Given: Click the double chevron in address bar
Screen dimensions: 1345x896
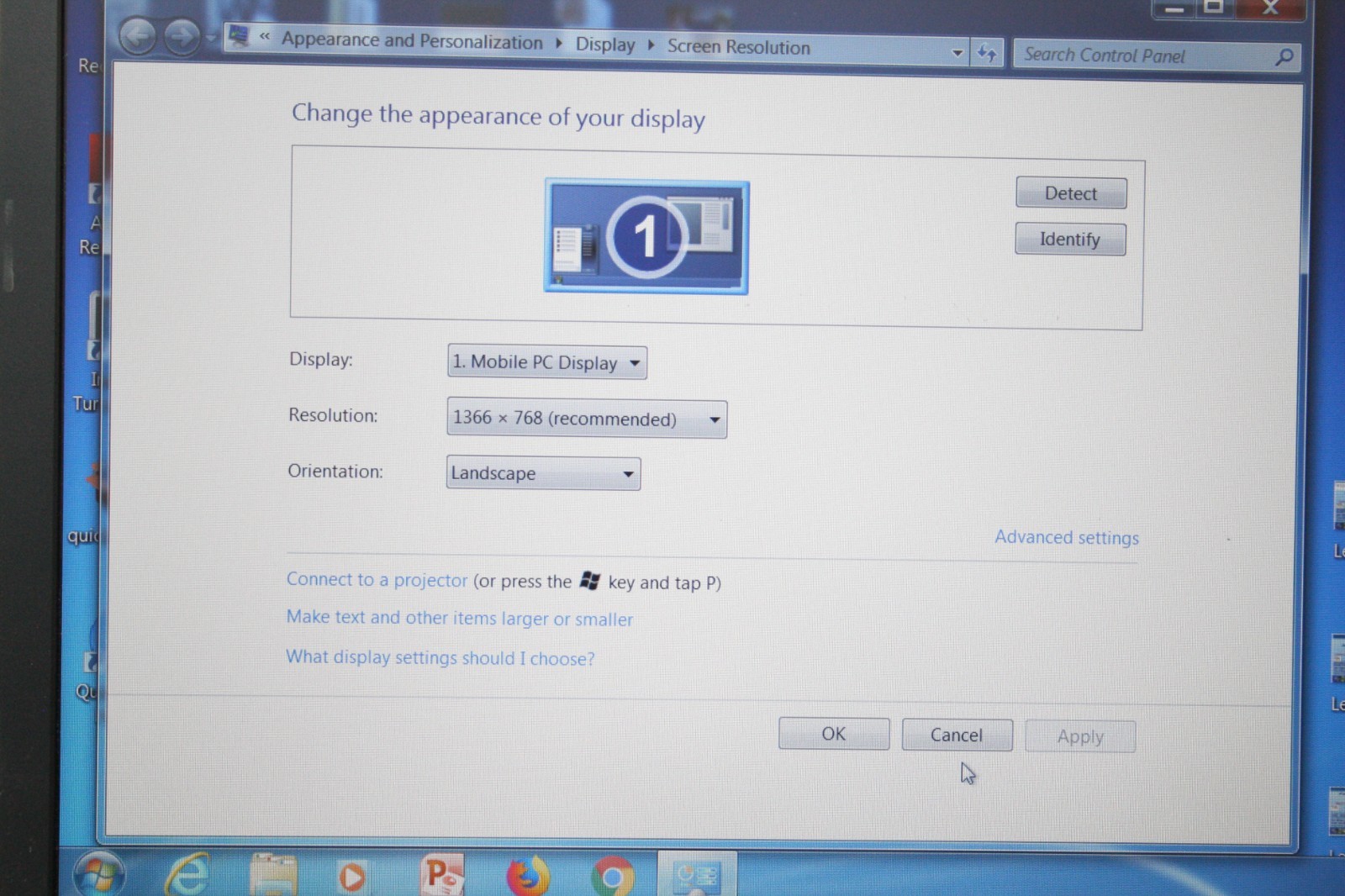Looking at the screenshot, I should 265,36.
